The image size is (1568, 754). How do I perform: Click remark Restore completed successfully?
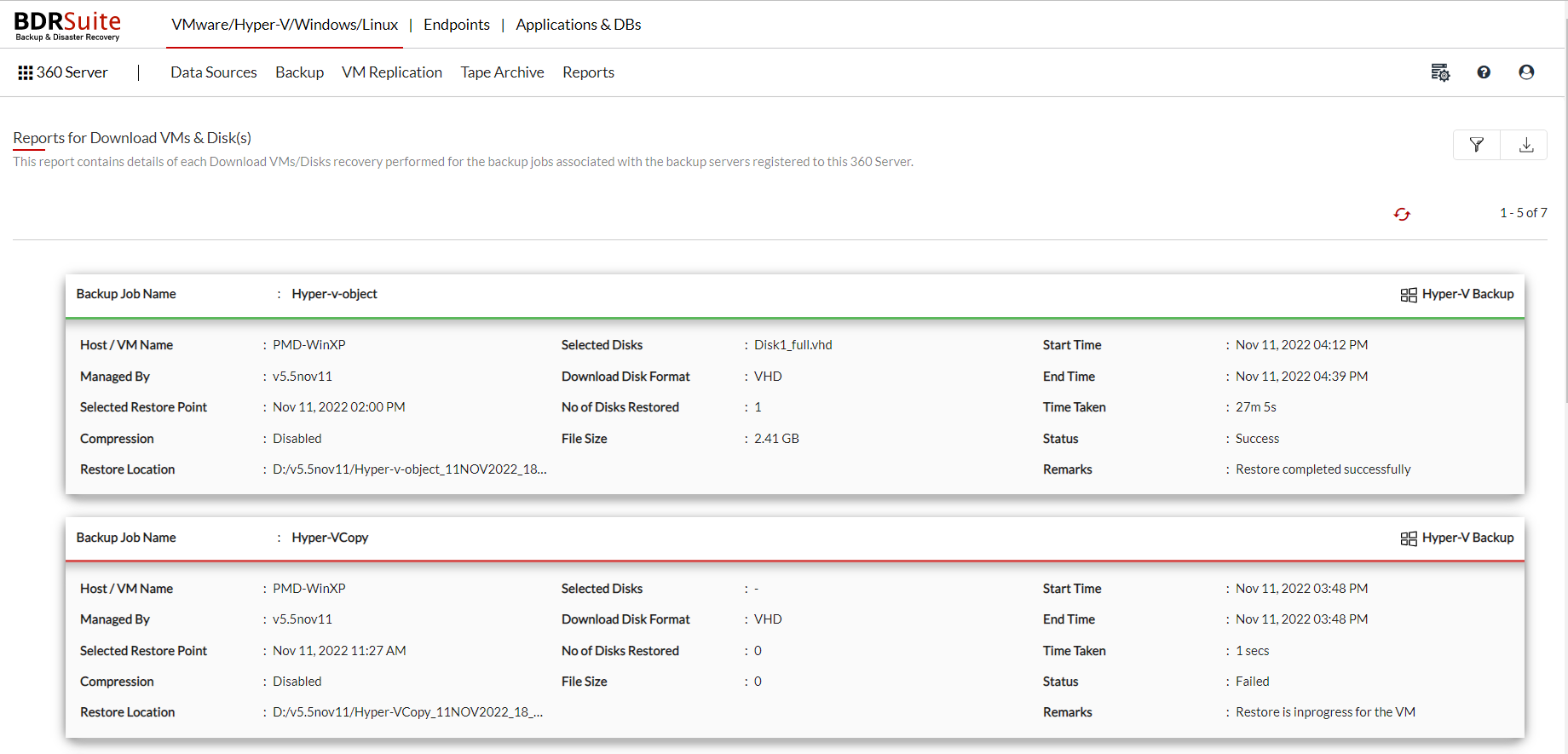point(1323,469)
